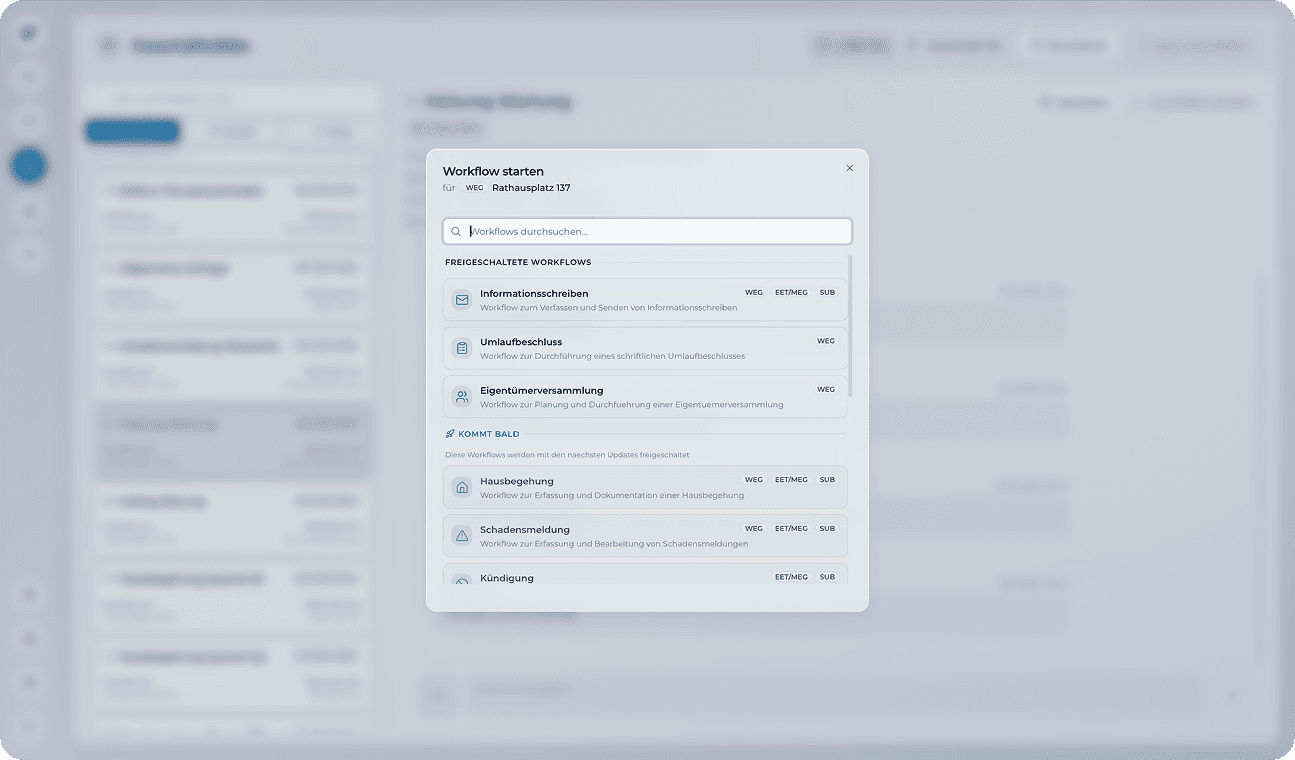This screenshot has width=1295, height=760.
Task: Click the house icon next to Hausbegehung
Action: pos(461,486)
